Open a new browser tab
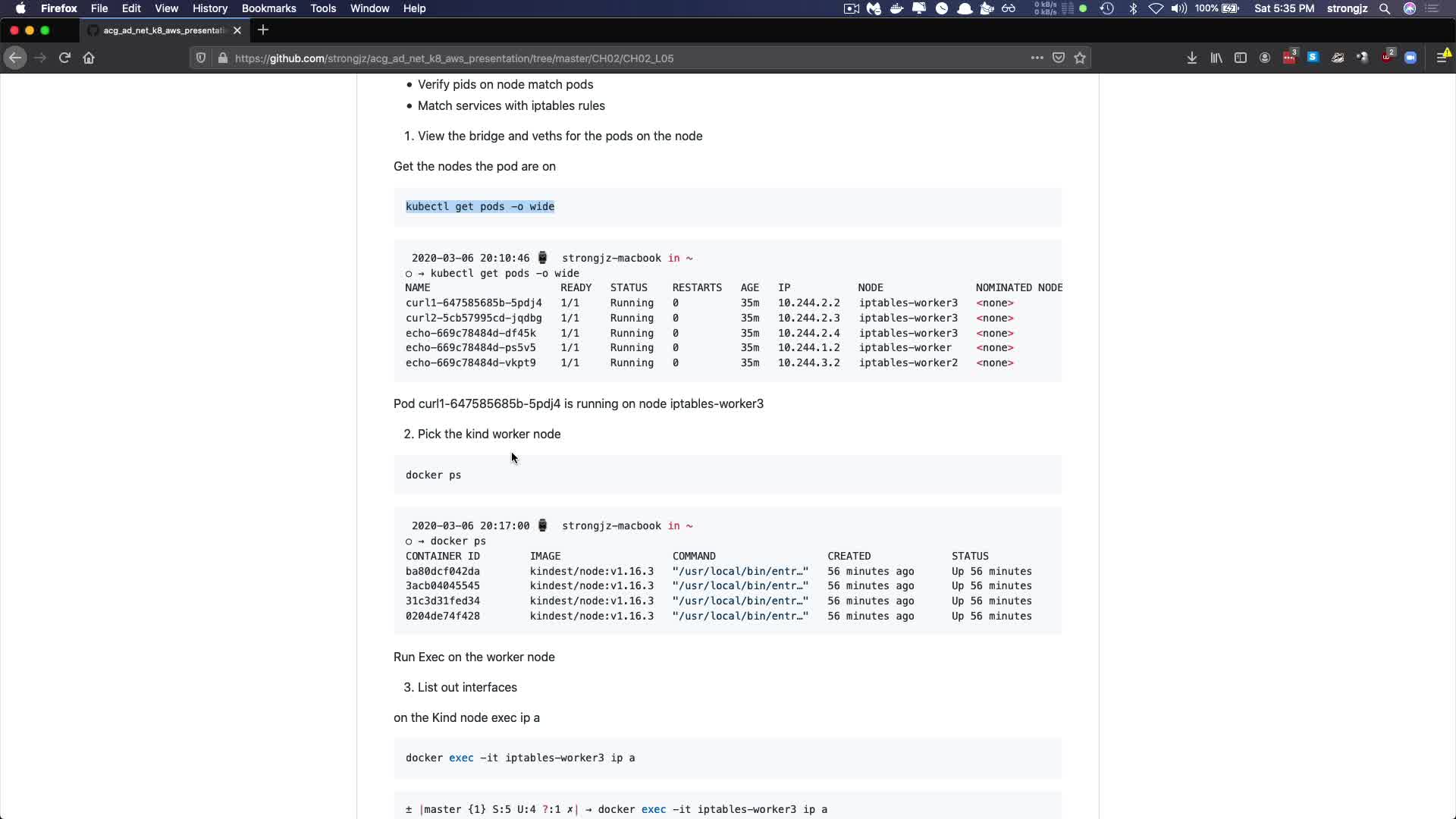The image size is (1456, 819). tap(263, 30)
